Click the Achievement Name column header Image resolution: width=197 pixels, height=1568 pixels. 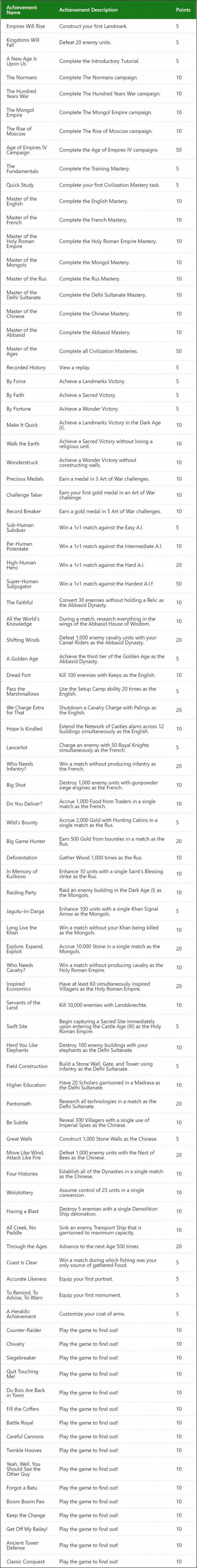[22, 10]
